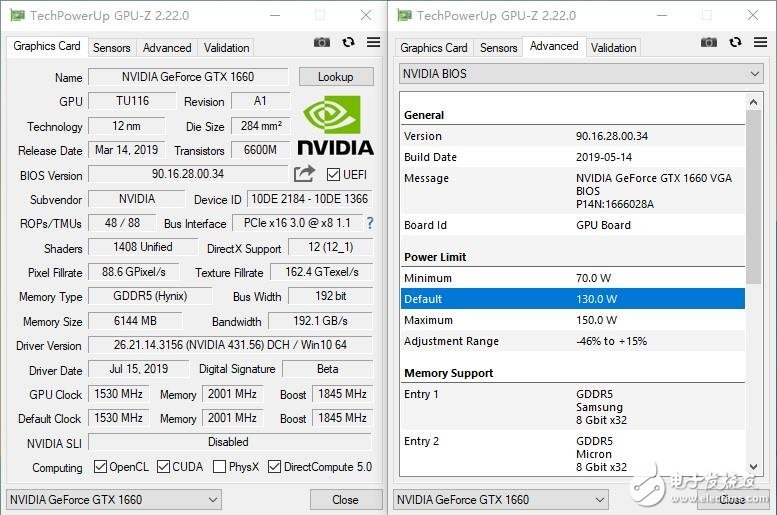Click the NVIDIA SLI Disabled field
The width and height of the screenshot is (777, 515).
click(x=229, y=442)
